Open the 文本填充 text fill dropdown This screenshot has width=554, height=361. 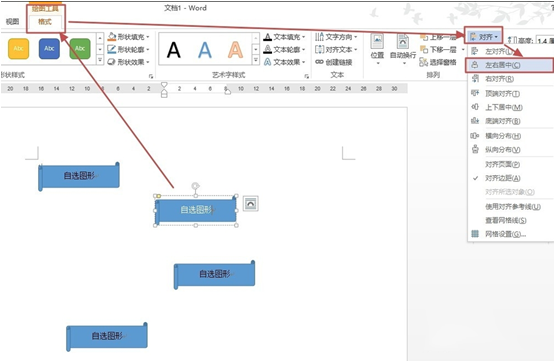(284, 37)
